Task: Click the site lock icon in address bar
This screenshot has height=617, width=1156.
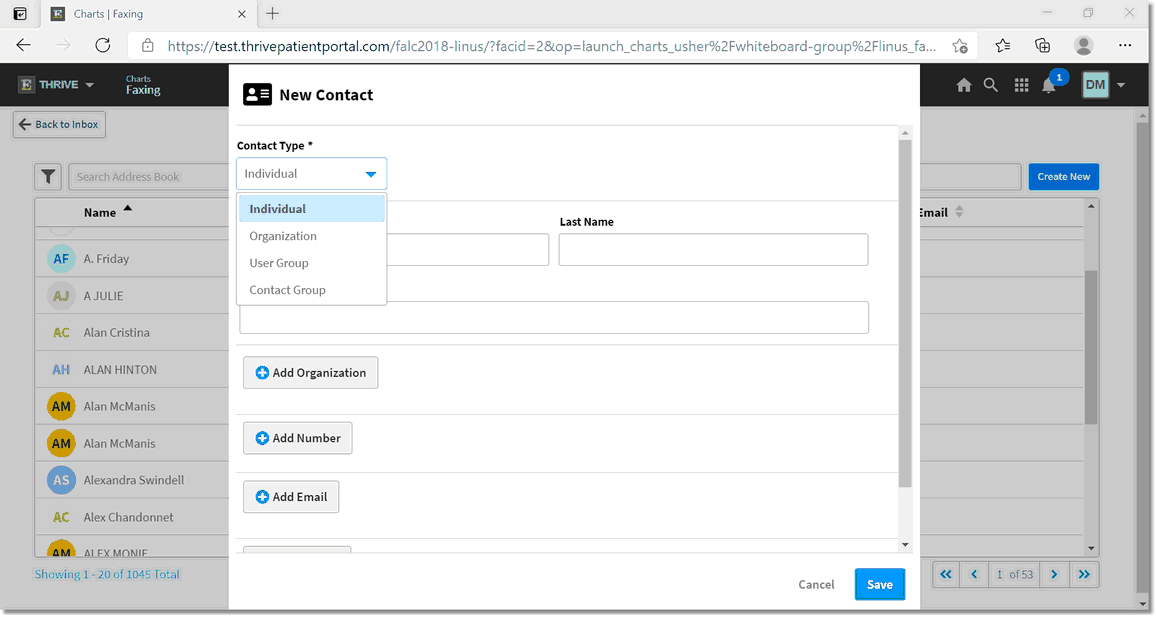Action: point(147,46)
